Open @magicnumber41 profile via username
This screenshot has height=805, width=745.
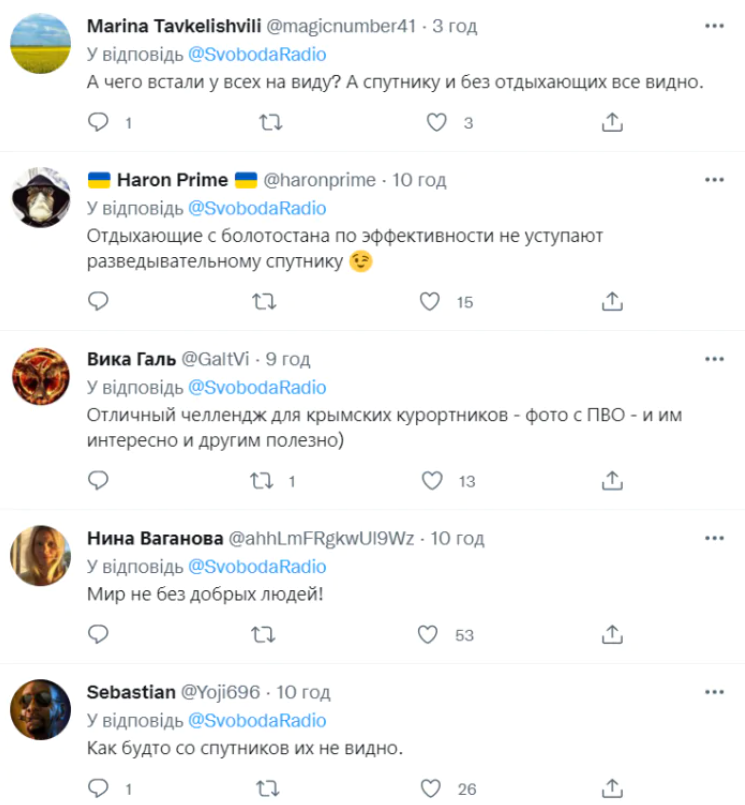(x=343, y=26)
